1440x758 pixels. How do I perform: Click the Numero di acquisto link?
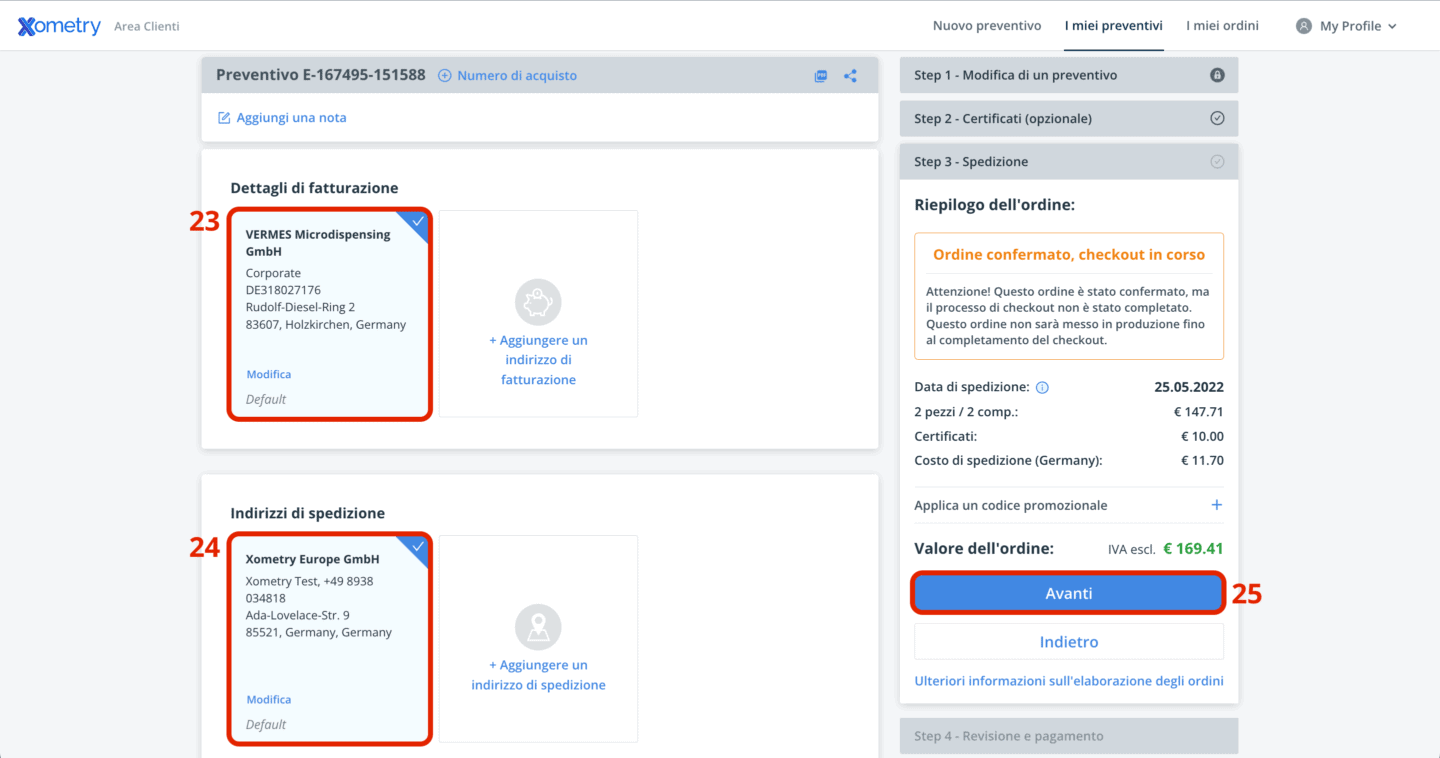pyautogui.click(x=517, y=75)
